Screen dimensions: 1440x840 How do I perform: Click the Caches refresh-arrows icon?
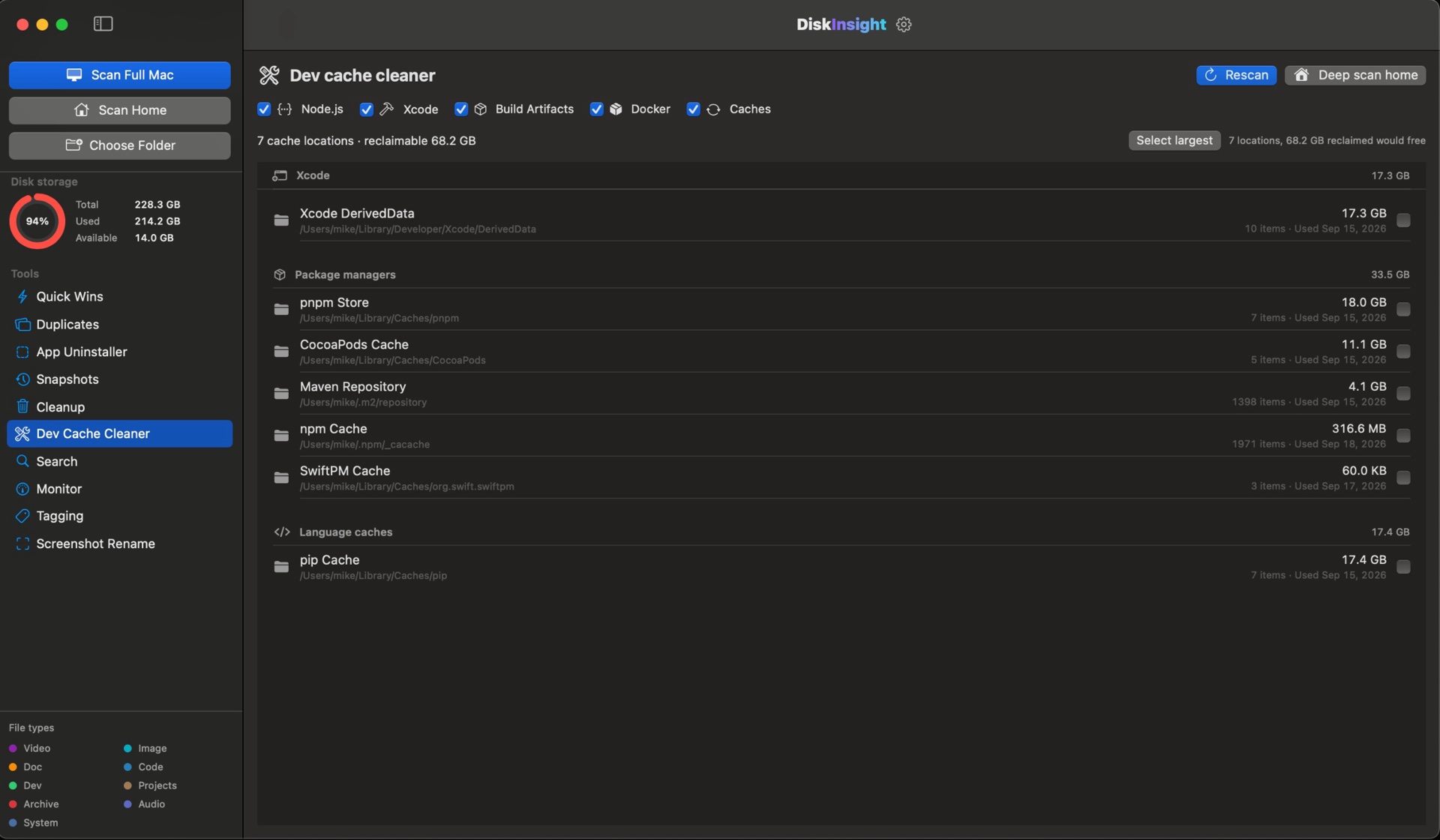713,109
